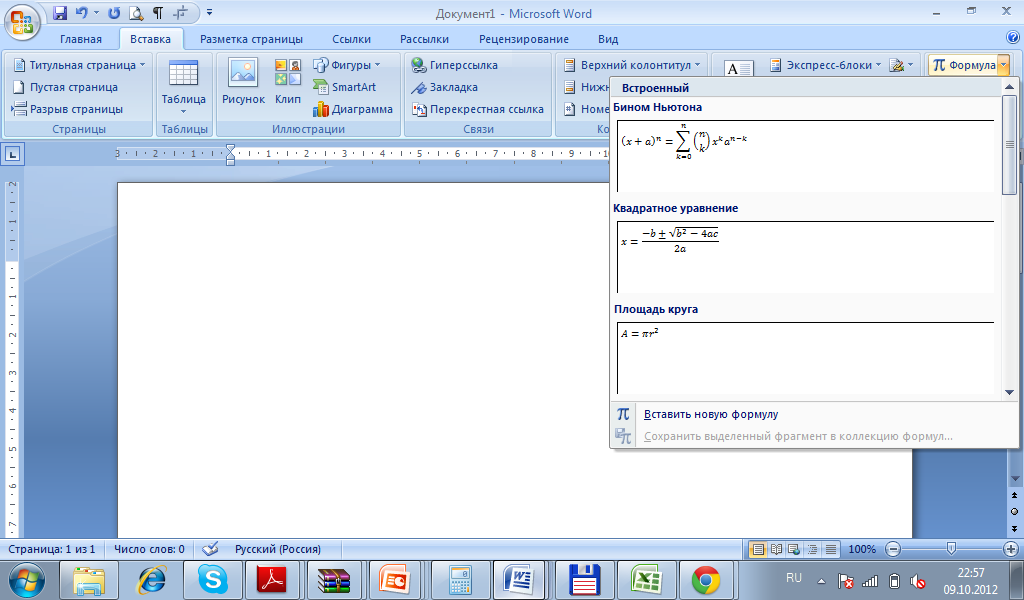
Task: Insert the Площадь круга formula preview
Action: click(x=805, y=358)
